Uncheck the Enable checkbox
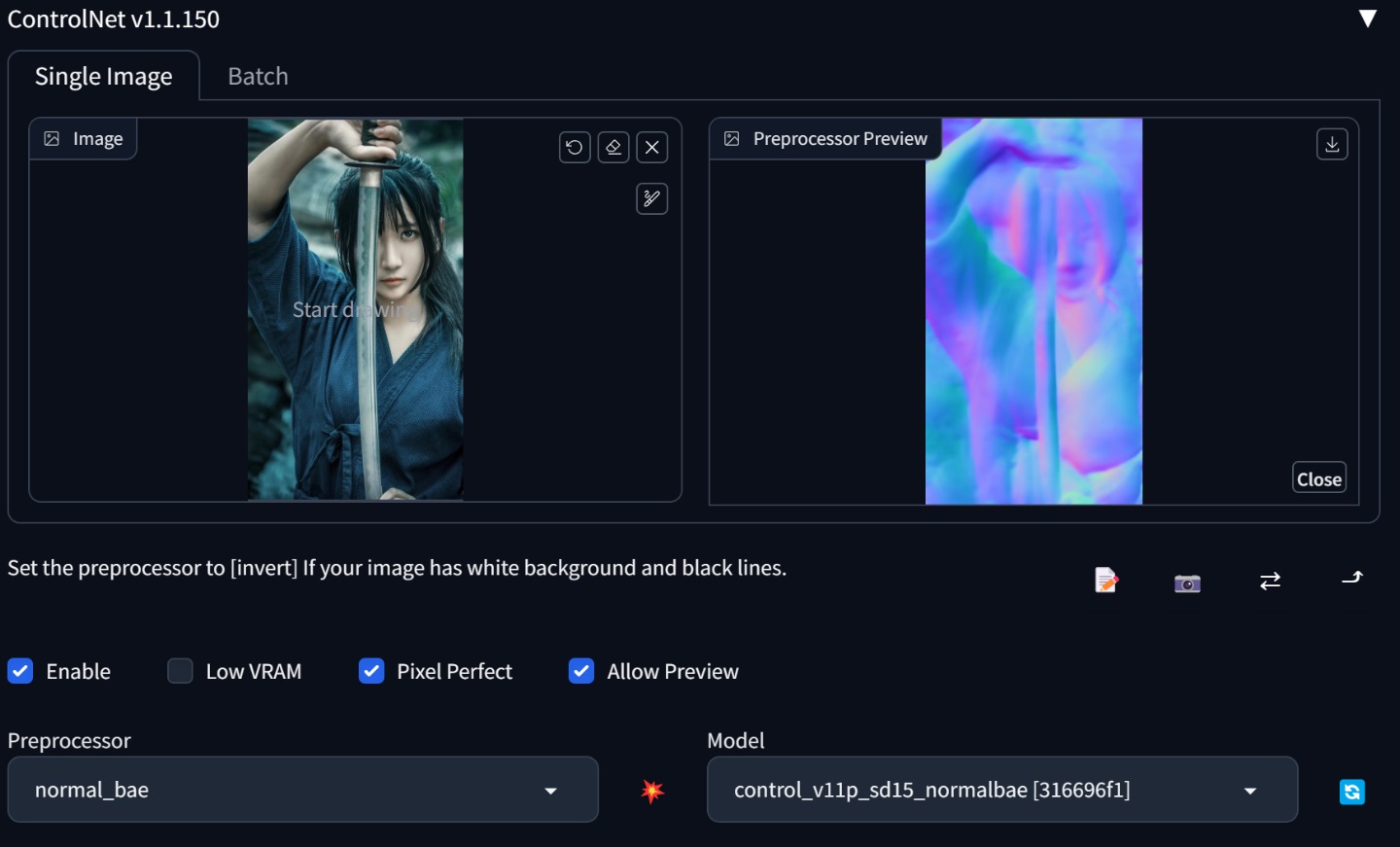Viewport: 1400px width, 847px height. pyautogui.click(x=20, y=671)
